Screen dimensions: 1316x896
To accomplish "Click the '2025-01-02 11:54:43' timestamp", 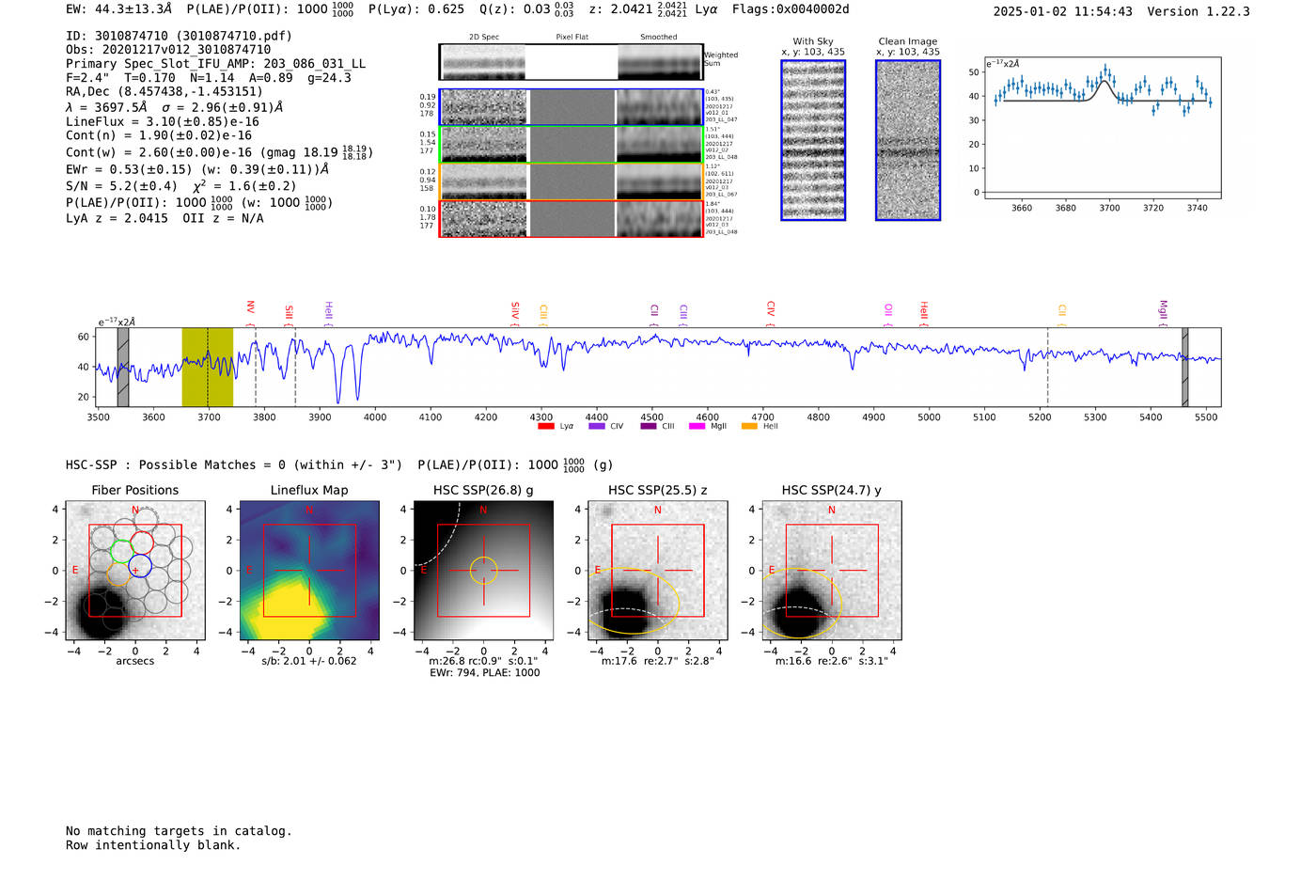I will [x=1062, y=11].
